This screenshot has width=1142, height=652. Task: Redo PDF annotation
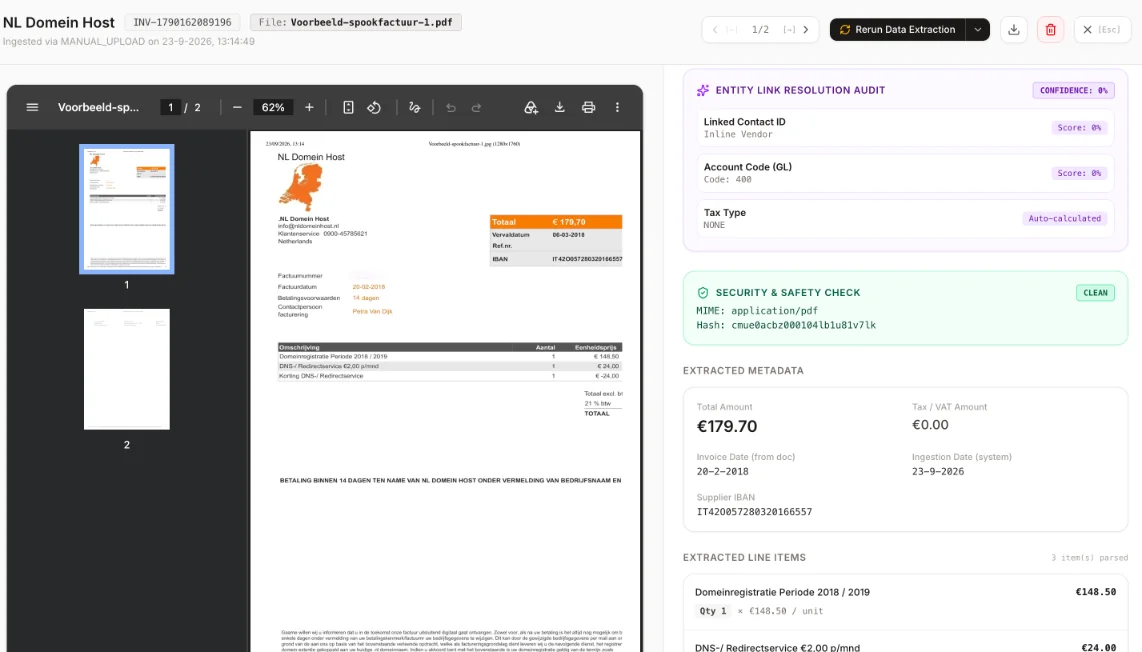(x=476, y=107)
